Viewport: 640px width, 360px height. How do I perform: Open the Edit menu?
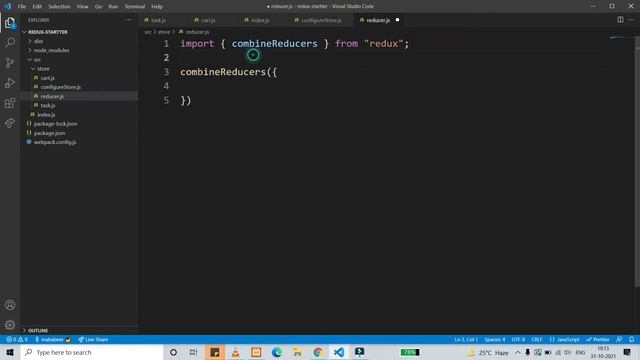(x=37, y=7)
